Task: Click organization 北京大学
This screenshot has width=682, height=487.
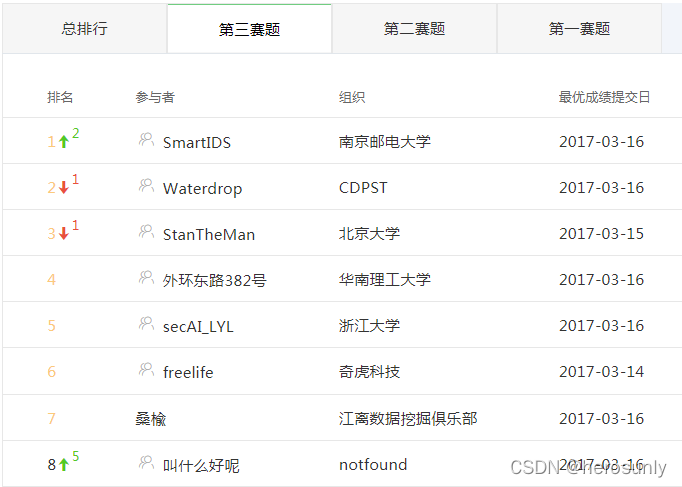Action: point(369,234)
